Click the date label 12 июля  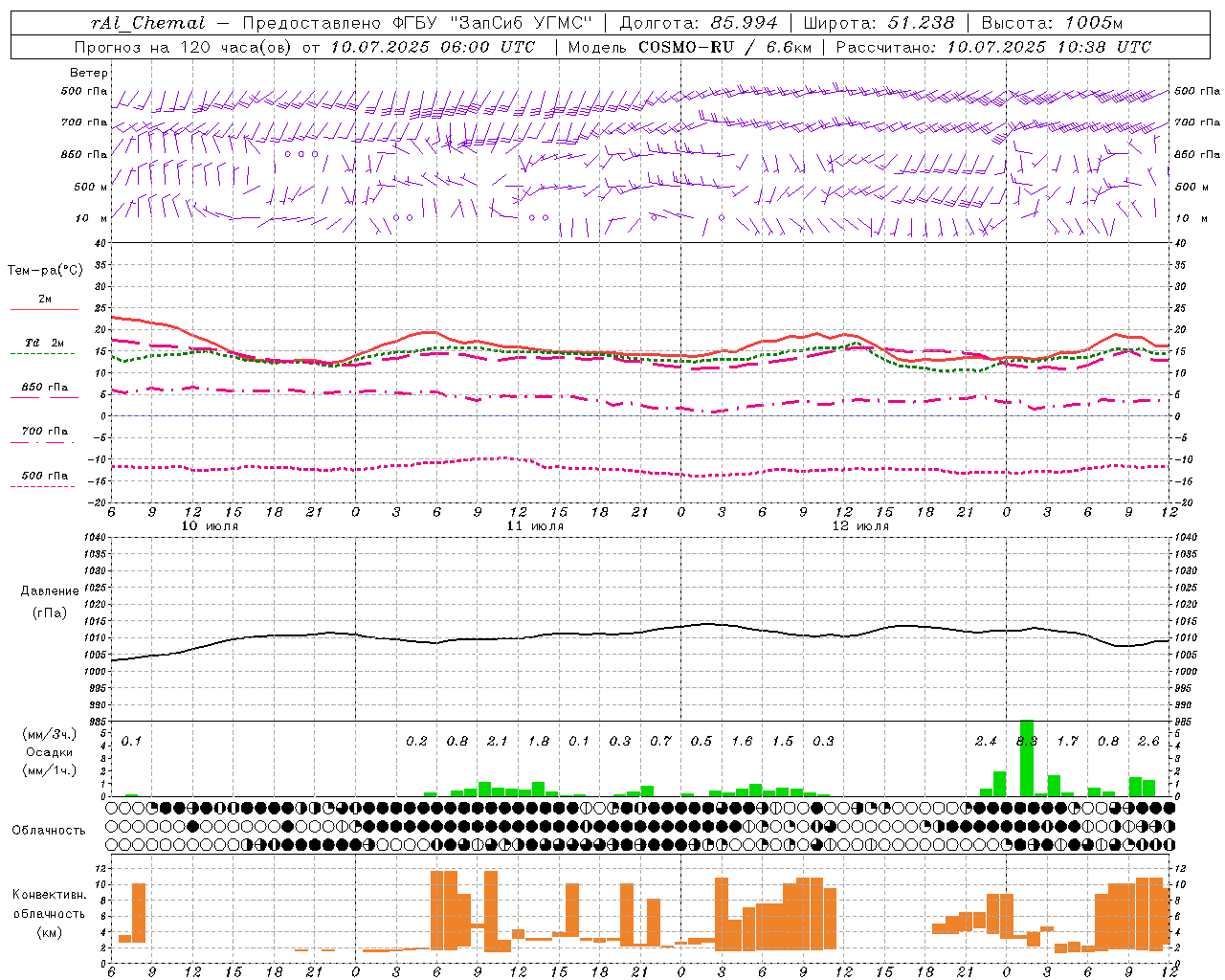click(x=860, y=526)
